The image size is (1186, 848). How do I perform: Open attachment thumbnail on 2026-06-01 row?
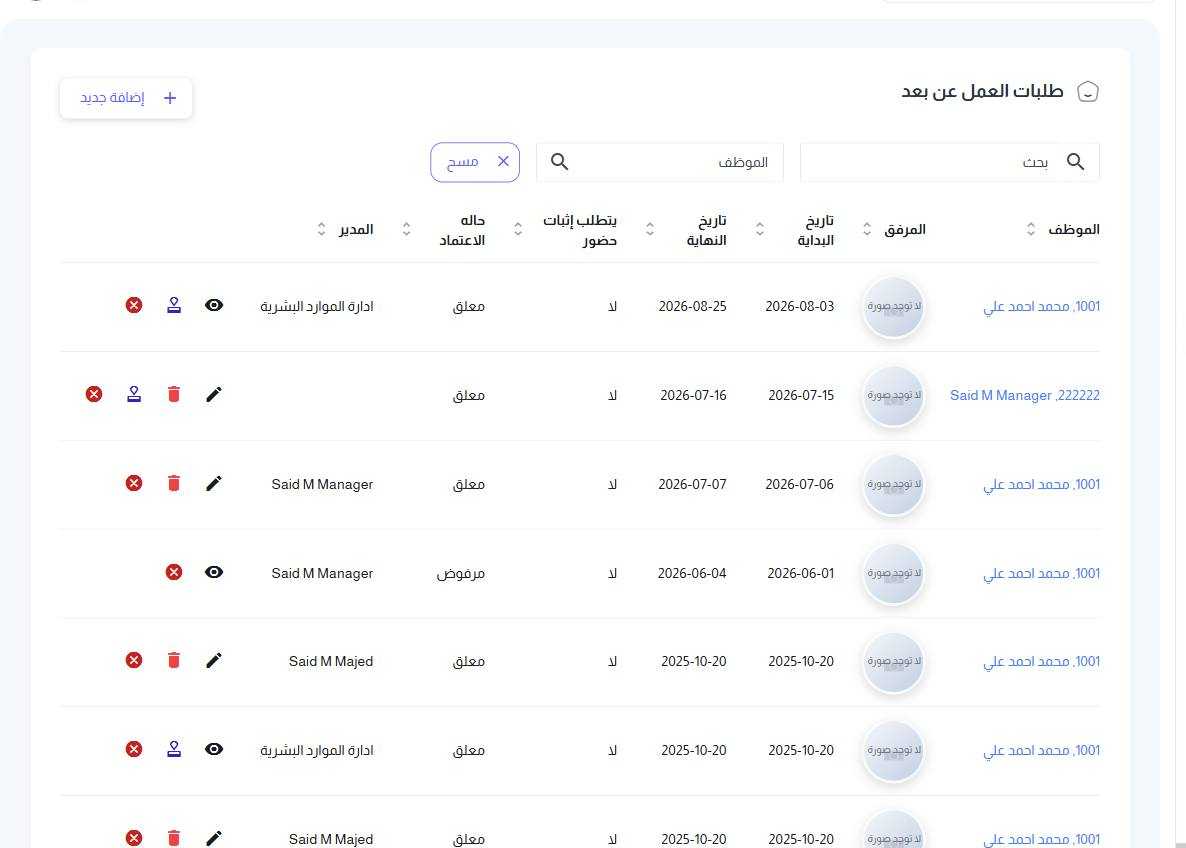point(893,573)
